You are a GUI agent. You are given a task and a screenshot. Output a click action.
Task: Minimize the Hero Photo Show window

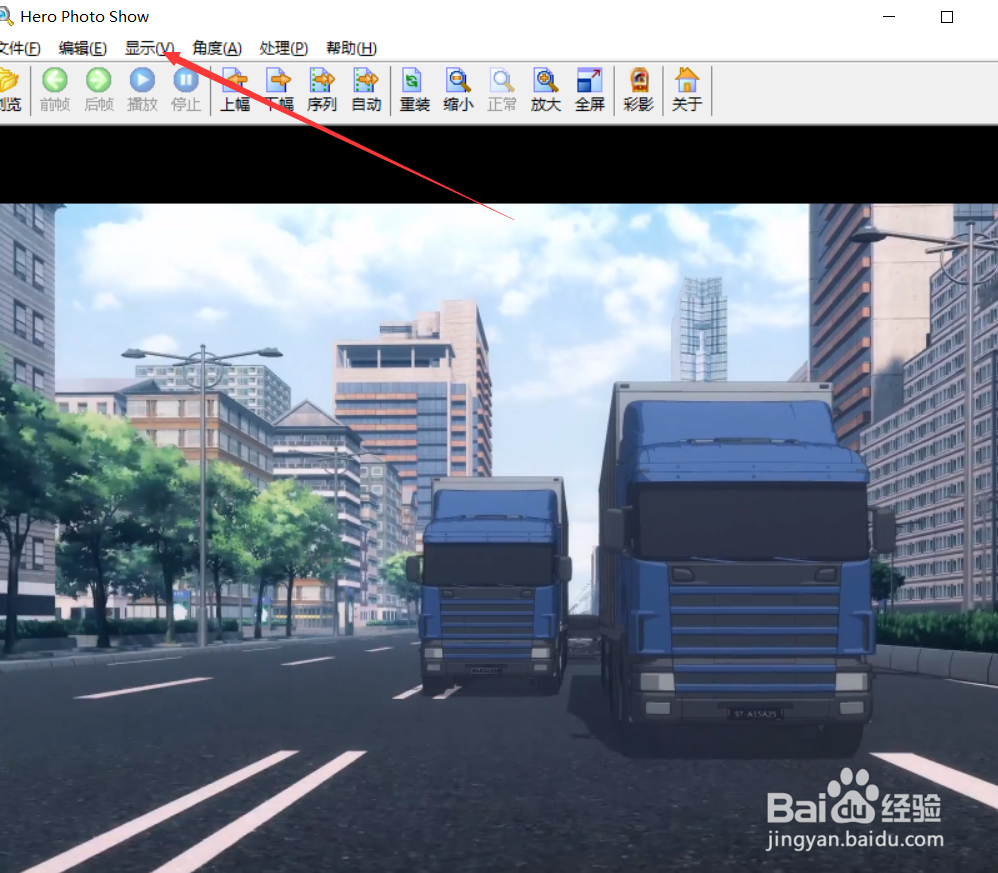(889, 17)
